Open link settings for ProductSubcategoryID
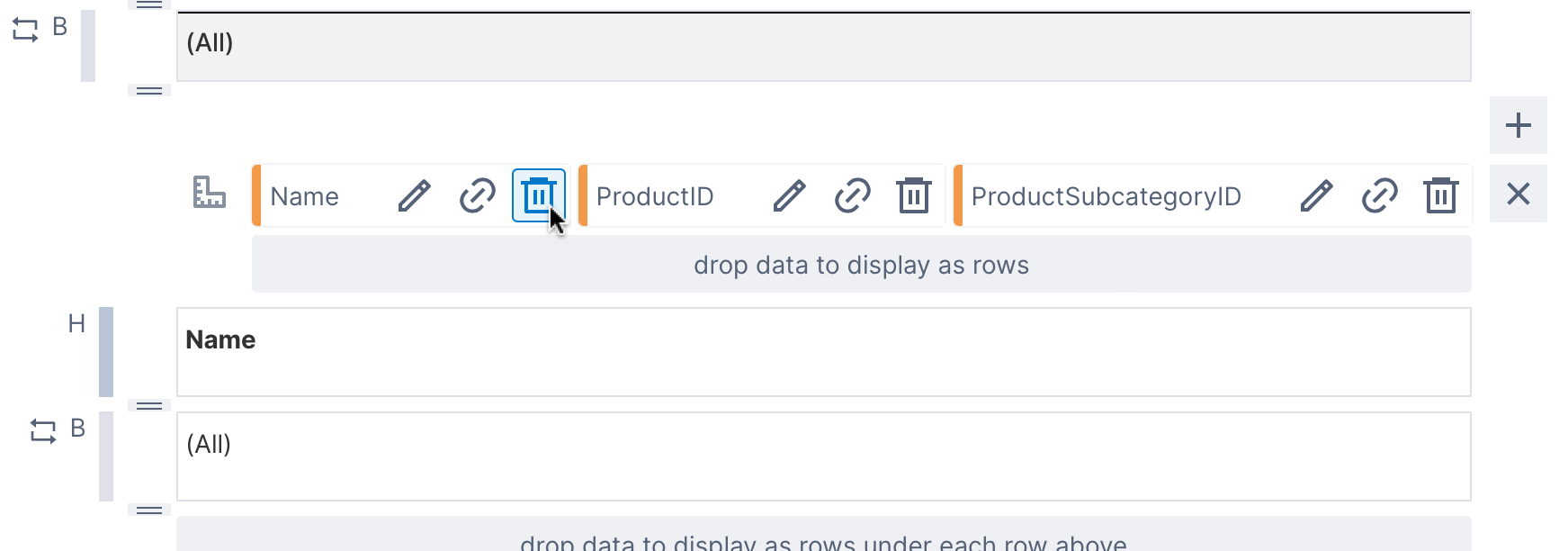The image size is (1568, 551). (1379, 195)
